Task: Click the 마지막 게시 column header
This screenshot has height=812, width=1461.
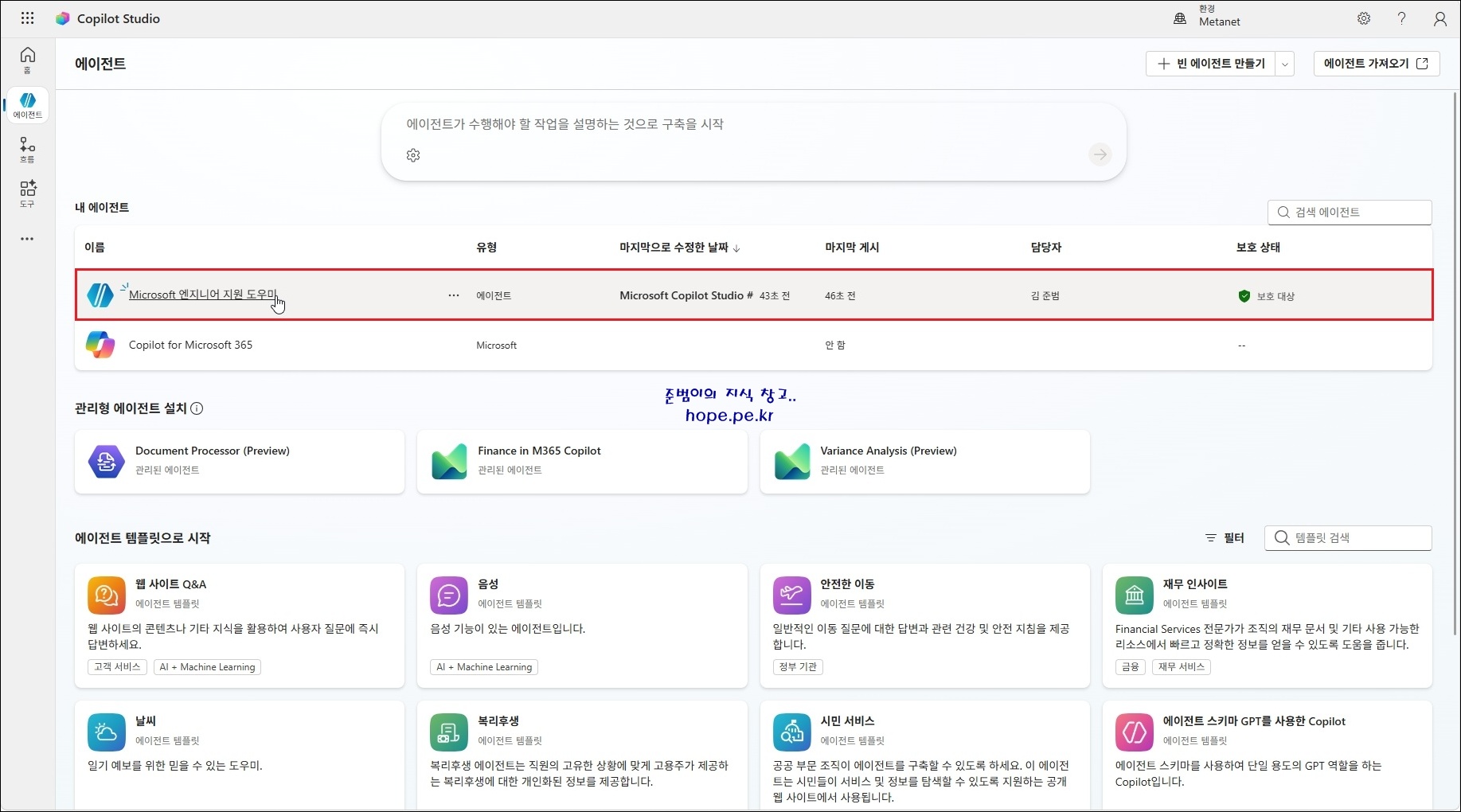Action: (x=852, y=248)
